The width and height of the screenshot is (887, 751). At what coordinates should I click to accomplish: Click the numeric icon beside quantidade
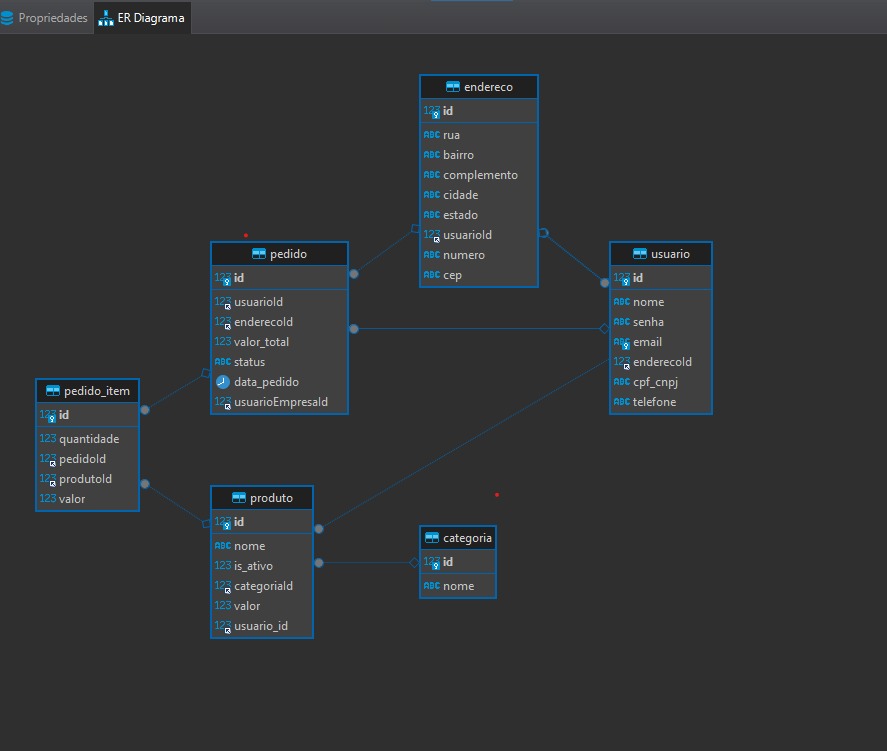point(48,438)
